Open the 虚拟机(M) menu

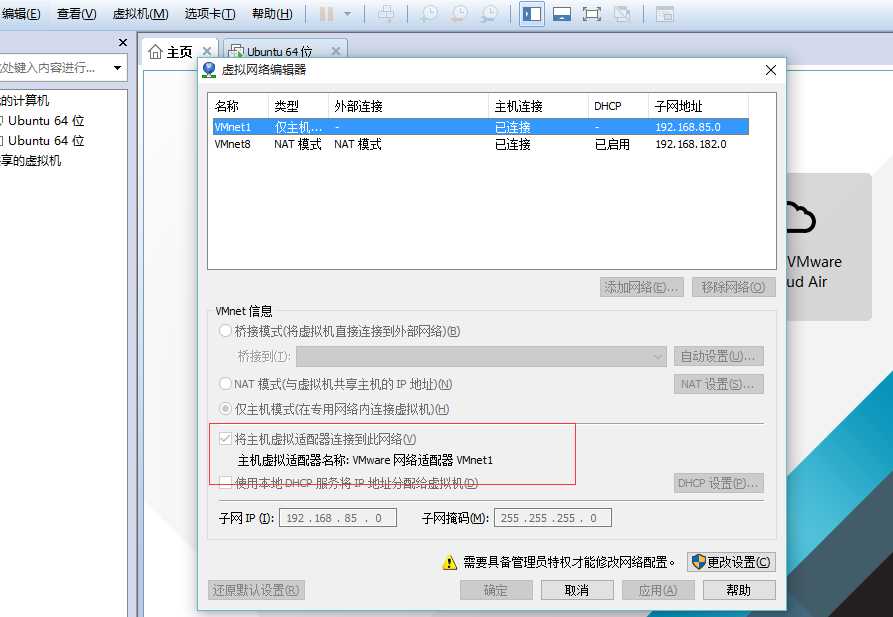140,14
